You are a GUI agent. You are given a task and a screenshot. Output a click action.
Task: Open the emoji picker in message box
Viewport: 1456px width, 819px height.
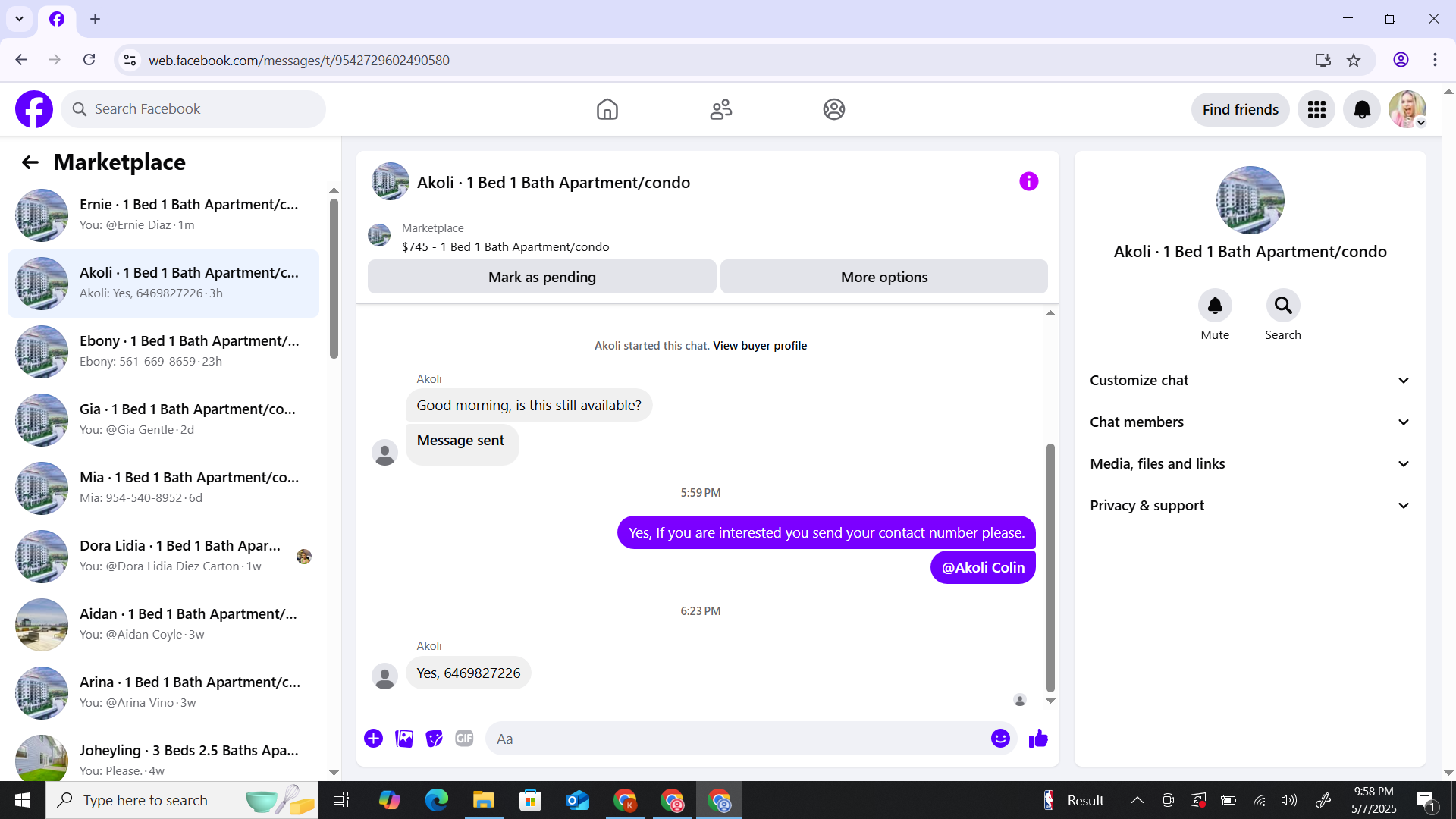point(1000,739)
